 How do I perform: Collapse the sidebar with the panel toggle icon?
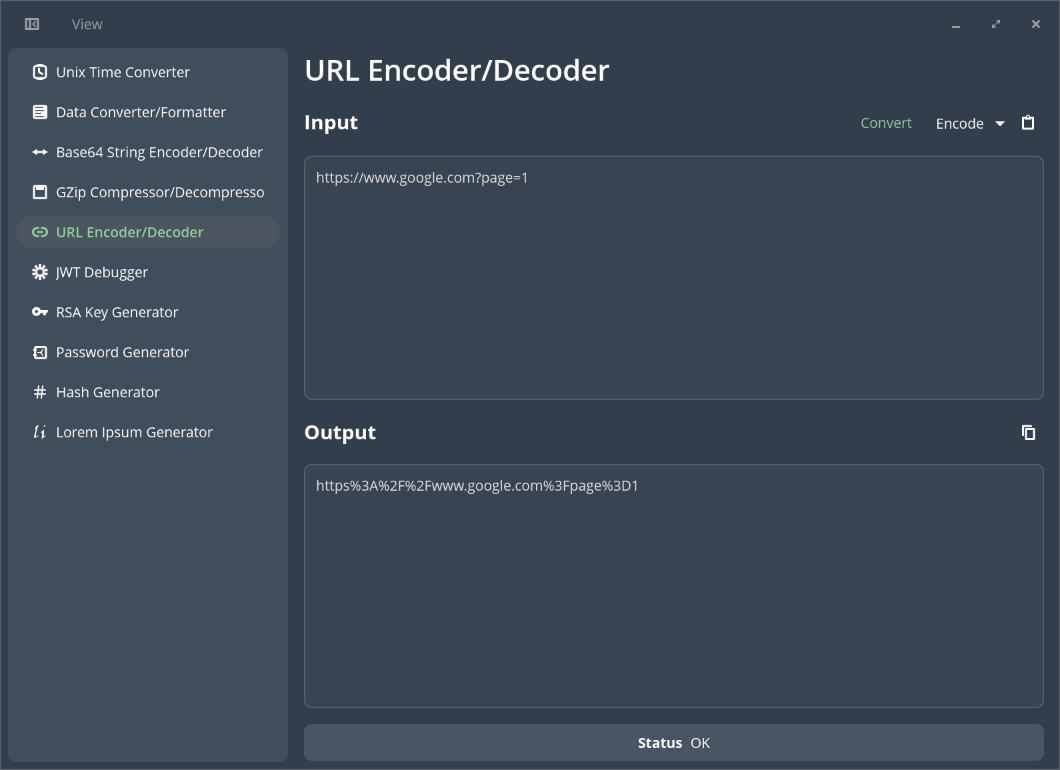coord(32,24)
